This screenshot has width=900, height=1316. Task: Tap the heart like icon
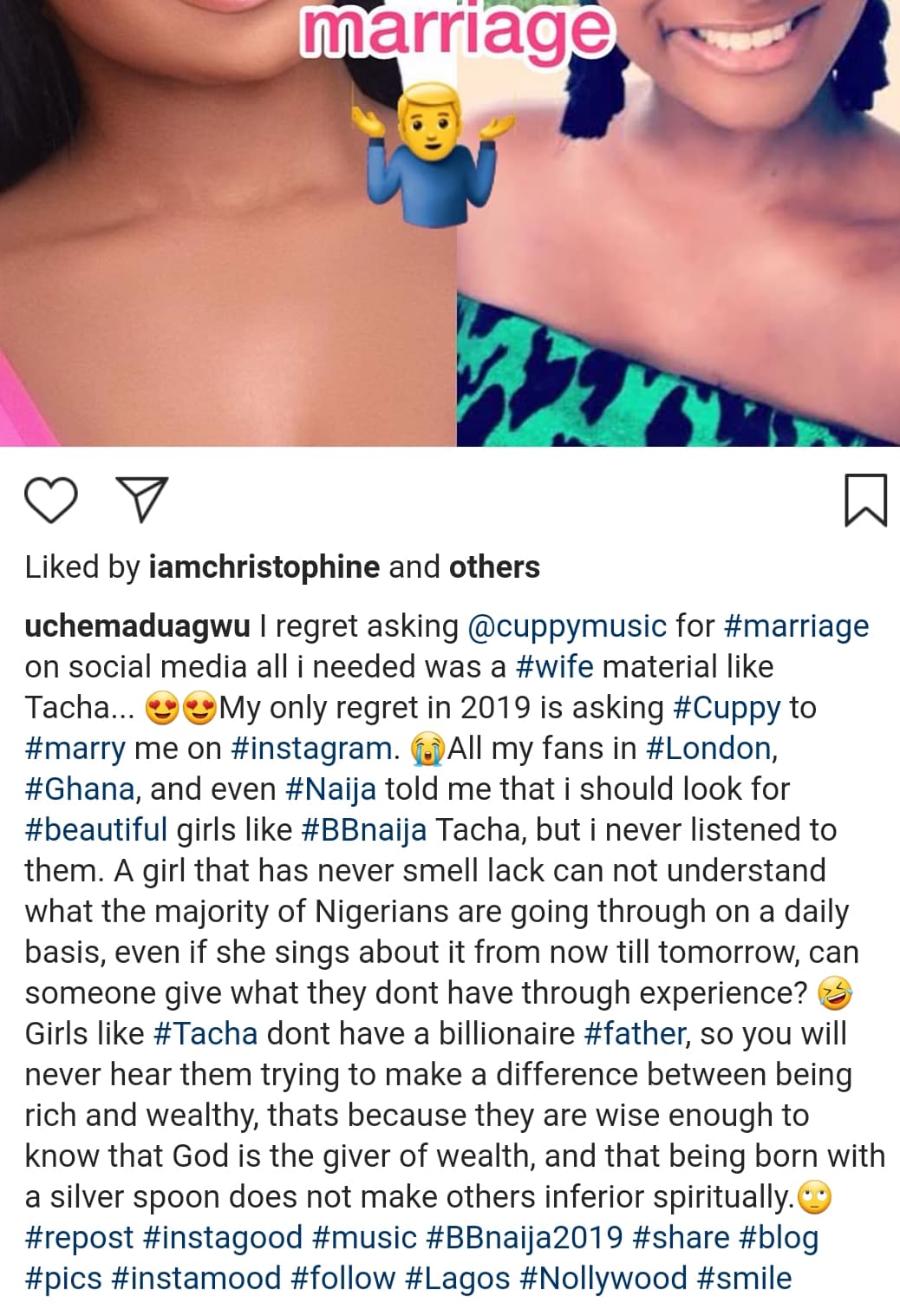coord(50,500)
